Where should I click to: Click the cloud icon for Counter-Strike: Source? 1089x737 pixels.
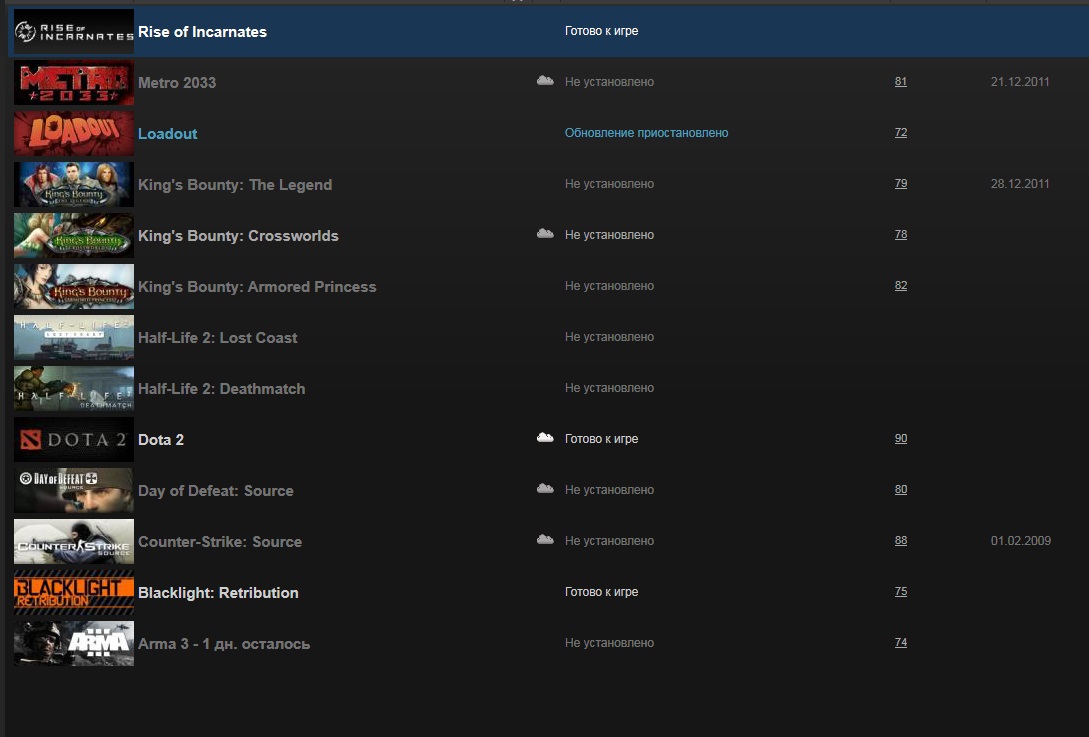pyautogui.click(x=545, y=540)
